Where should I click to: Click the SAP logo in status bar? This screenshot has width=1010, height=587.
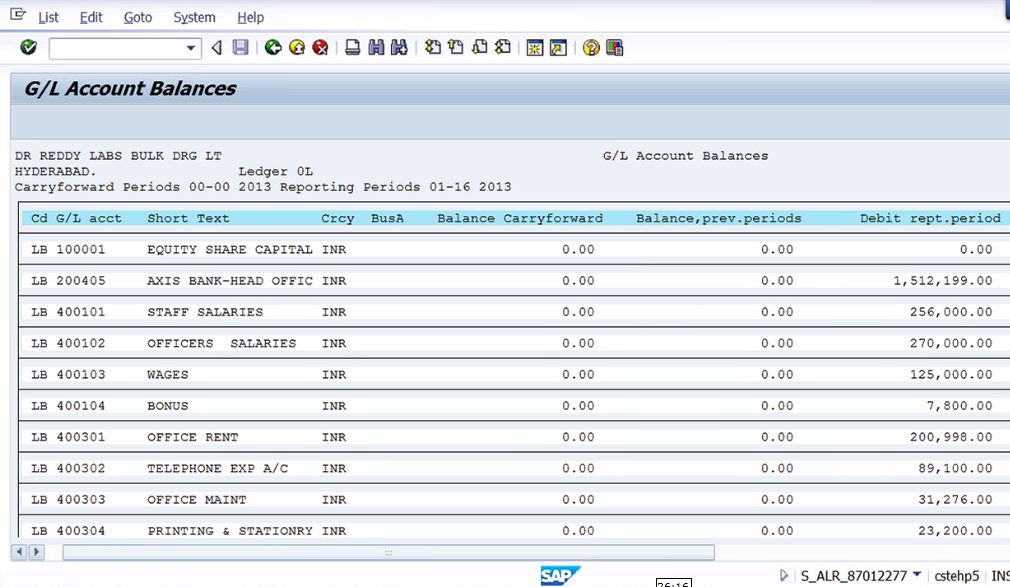pos(560,575)
